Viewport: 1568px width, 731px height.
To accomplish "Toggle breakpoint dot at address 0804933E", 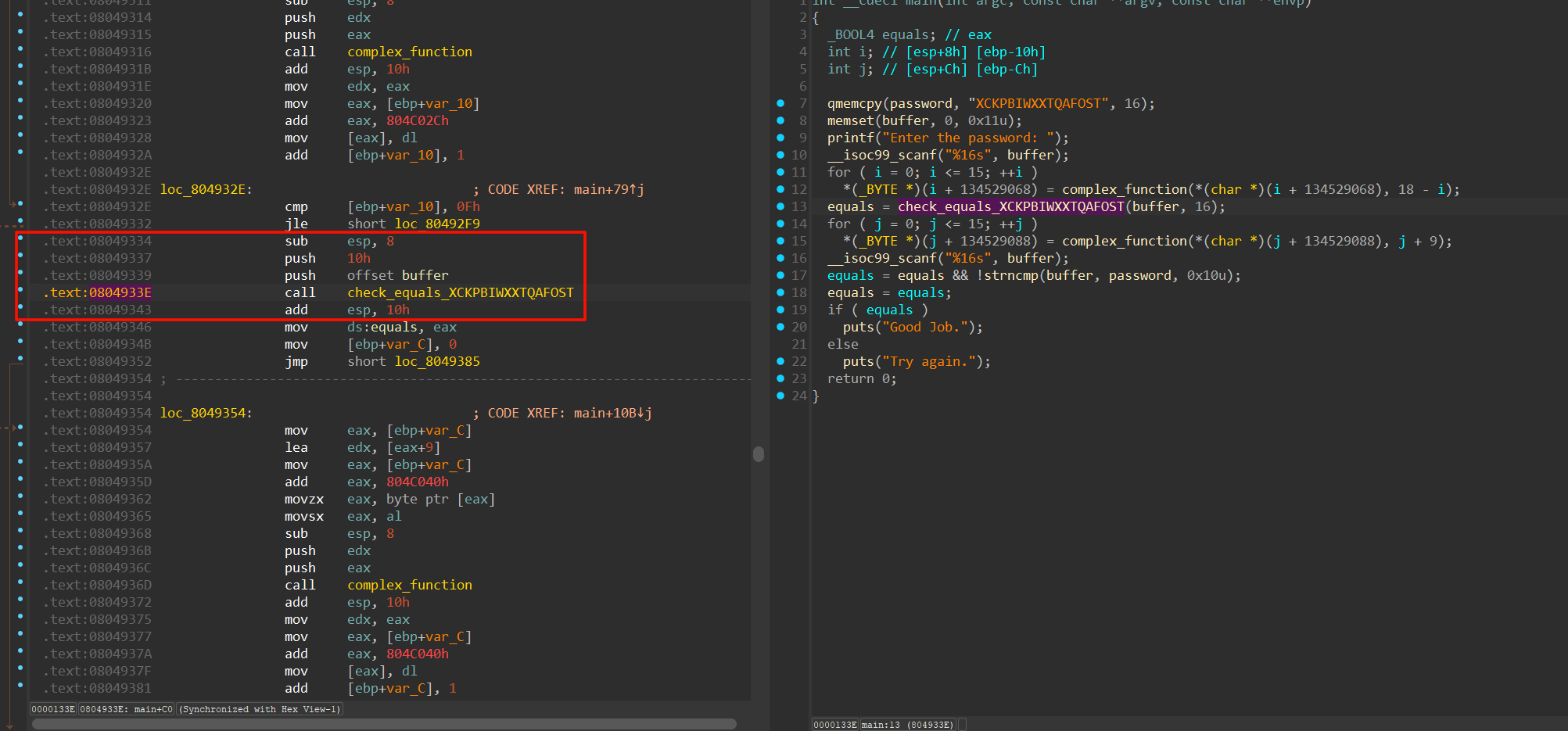I will [20, 290].
